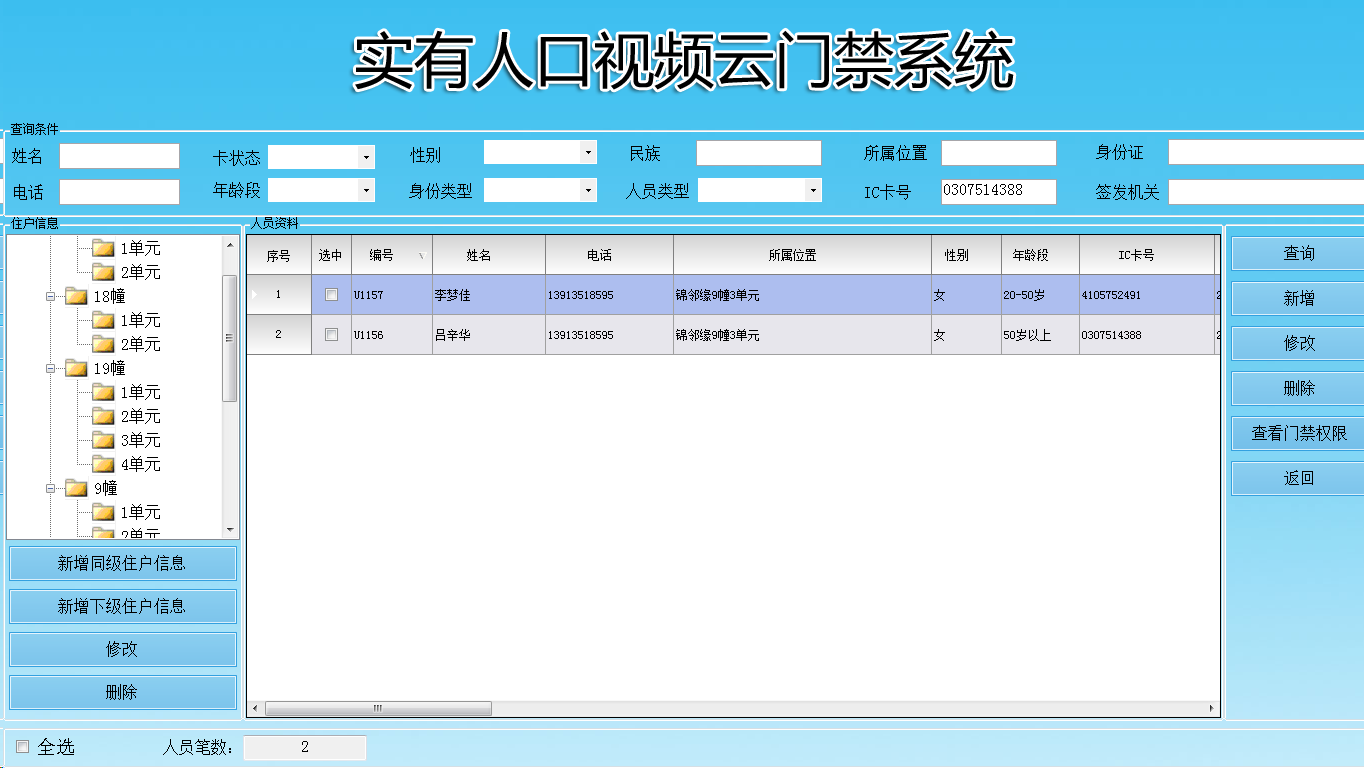The height and width of the screenshot is (768, 1364).
Task: Click the 删除 button in the right panel
Action: 1298,388
